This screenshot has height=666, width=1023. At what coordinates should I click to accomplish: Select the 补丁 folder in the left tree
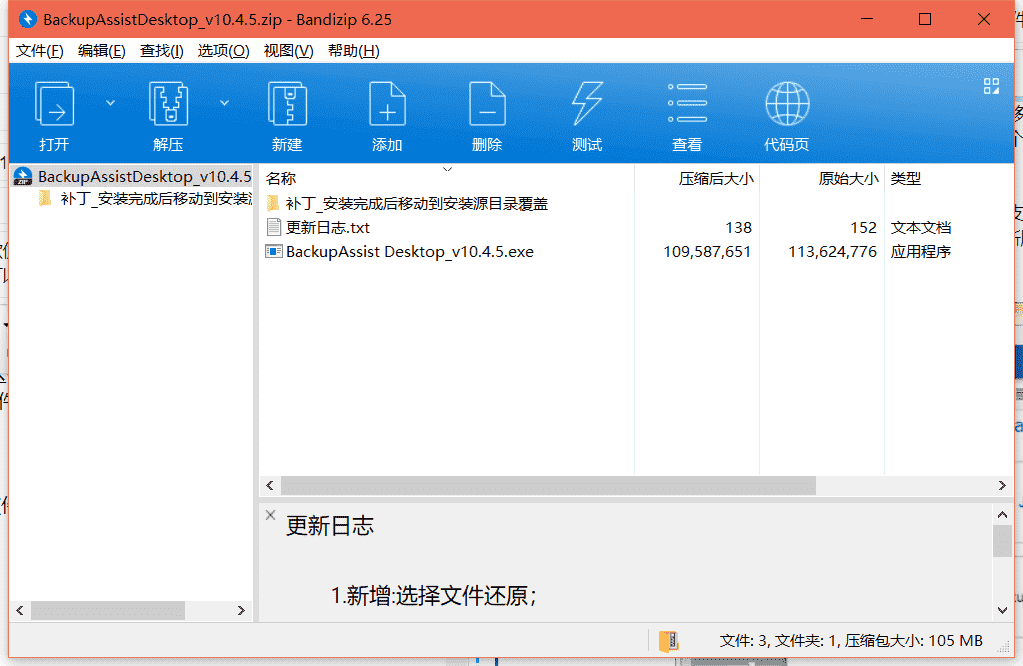[155, 199]
